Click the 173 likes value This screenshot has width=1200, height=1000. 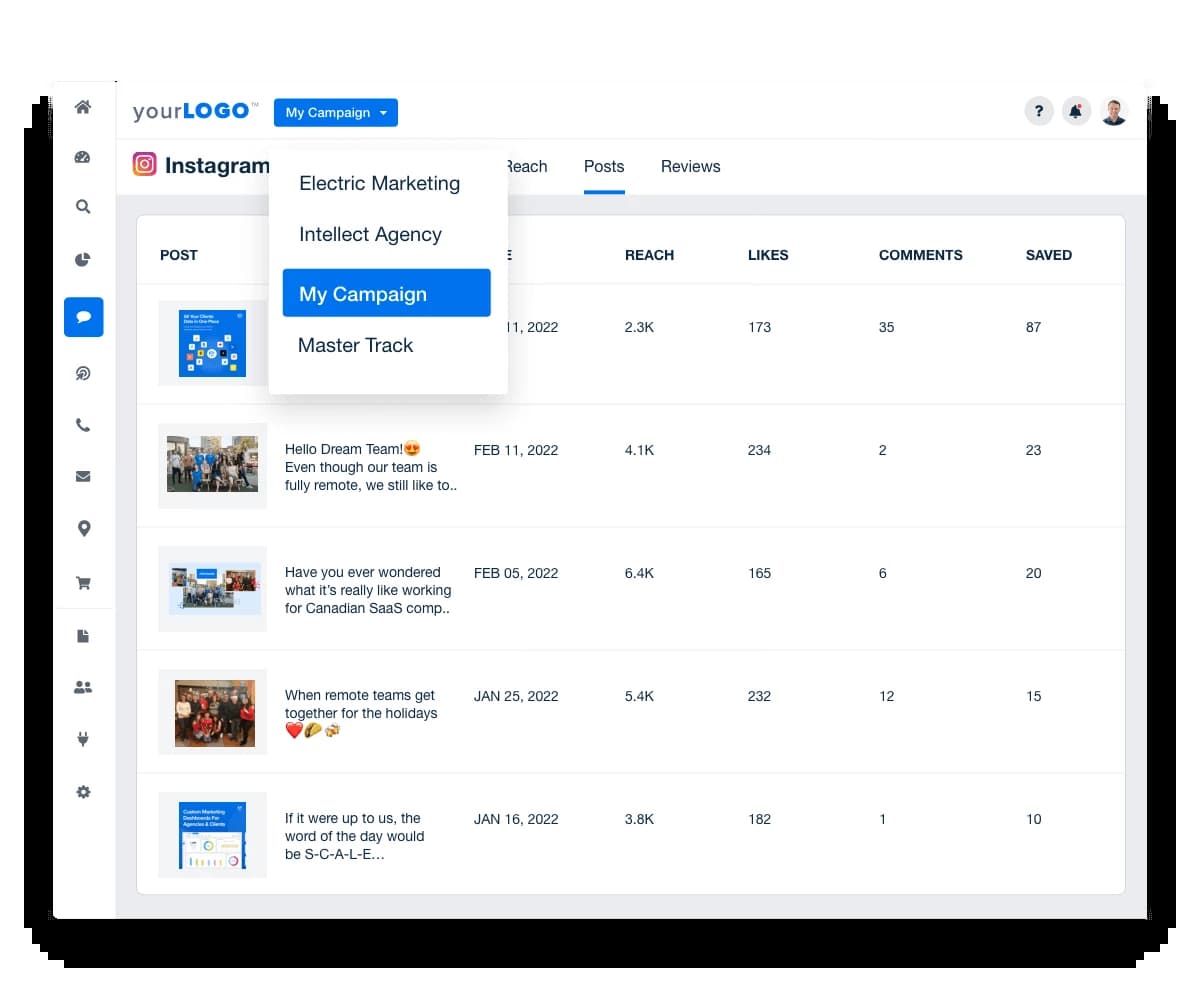(760, 327)
